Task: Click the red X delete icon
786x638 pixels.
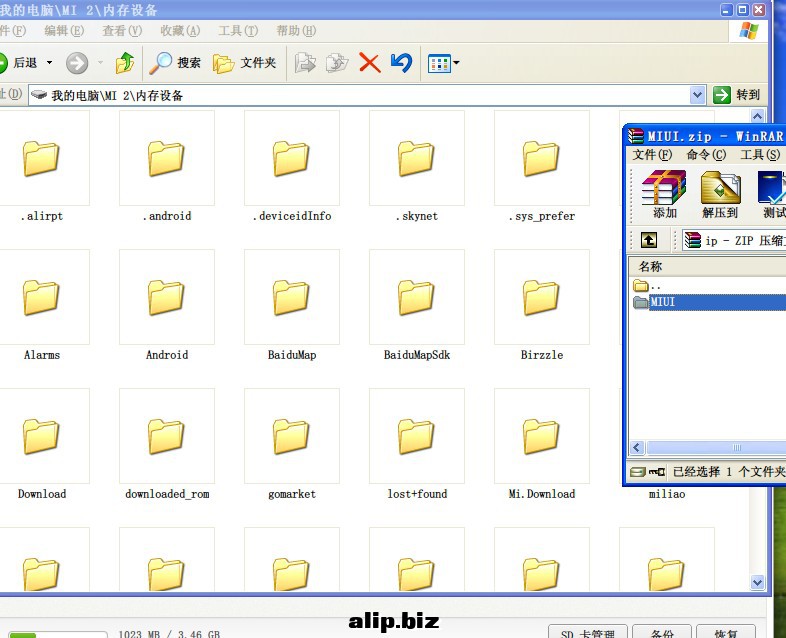Action: click(x=369, y=63)
